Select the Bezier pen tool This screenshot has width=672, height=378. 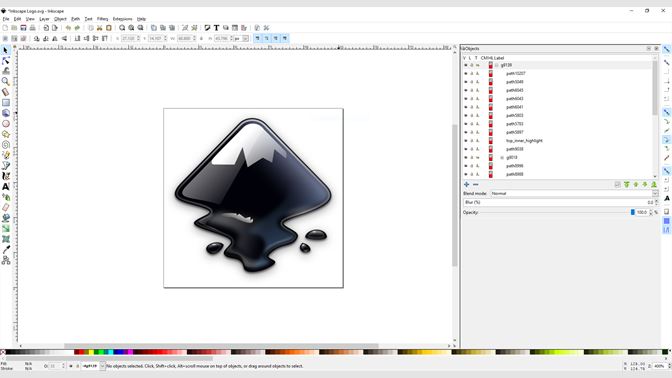click(x=6, y=165)
